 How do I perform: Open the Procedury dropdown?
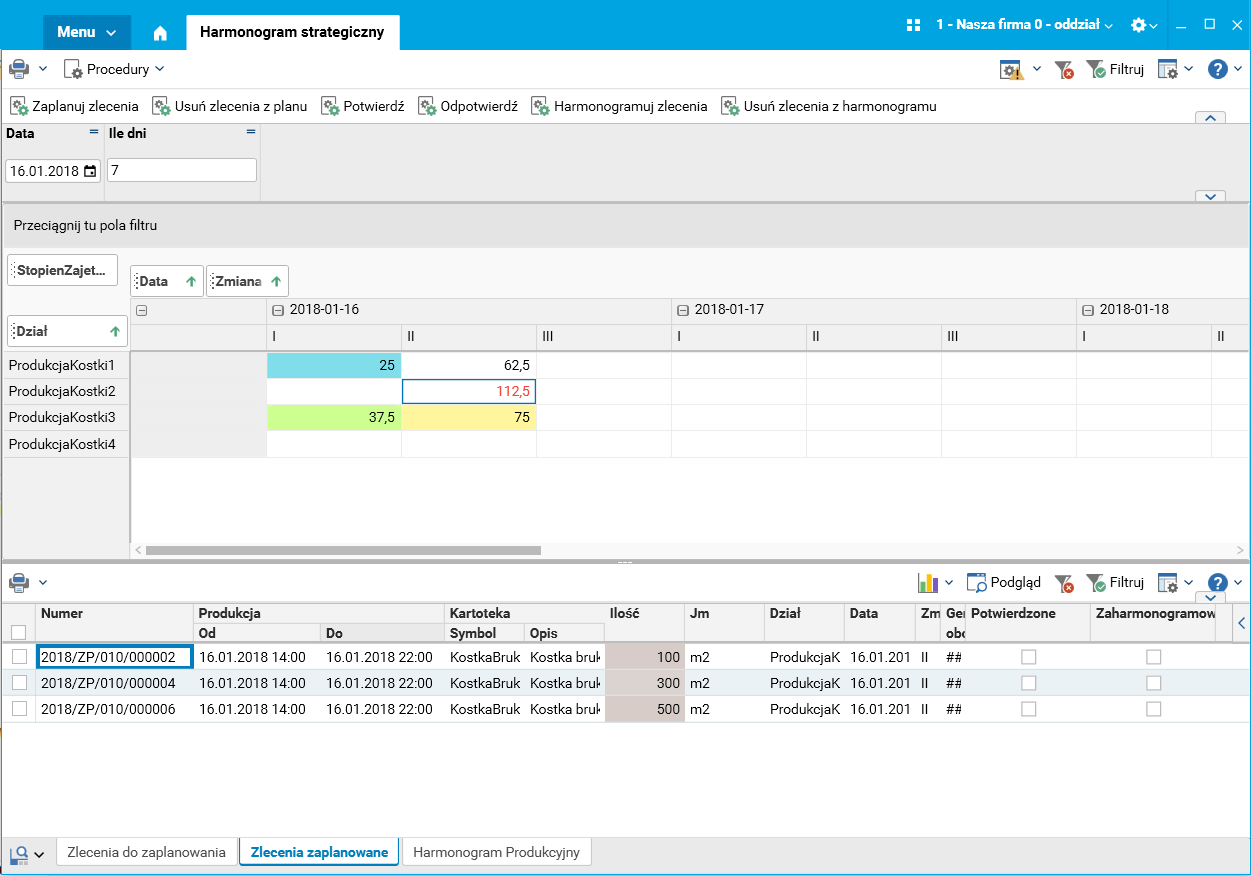114,69
